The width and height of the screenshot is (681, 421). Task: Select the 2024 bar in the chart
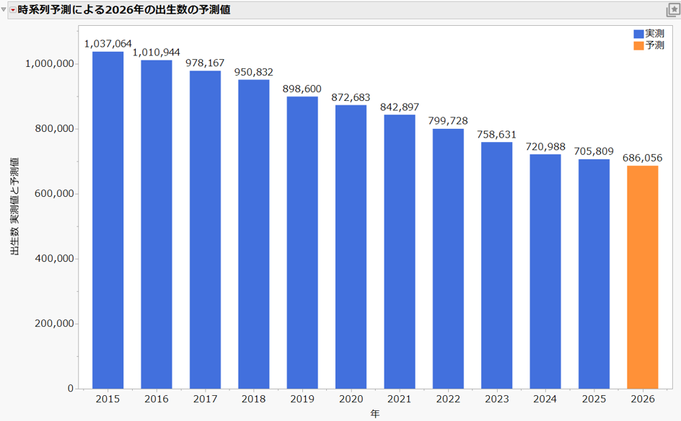point(545,271)
